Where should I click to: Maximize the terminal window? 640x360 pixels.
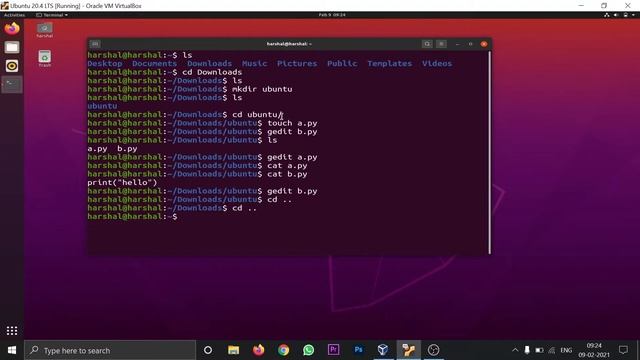(x=470, y=44)
